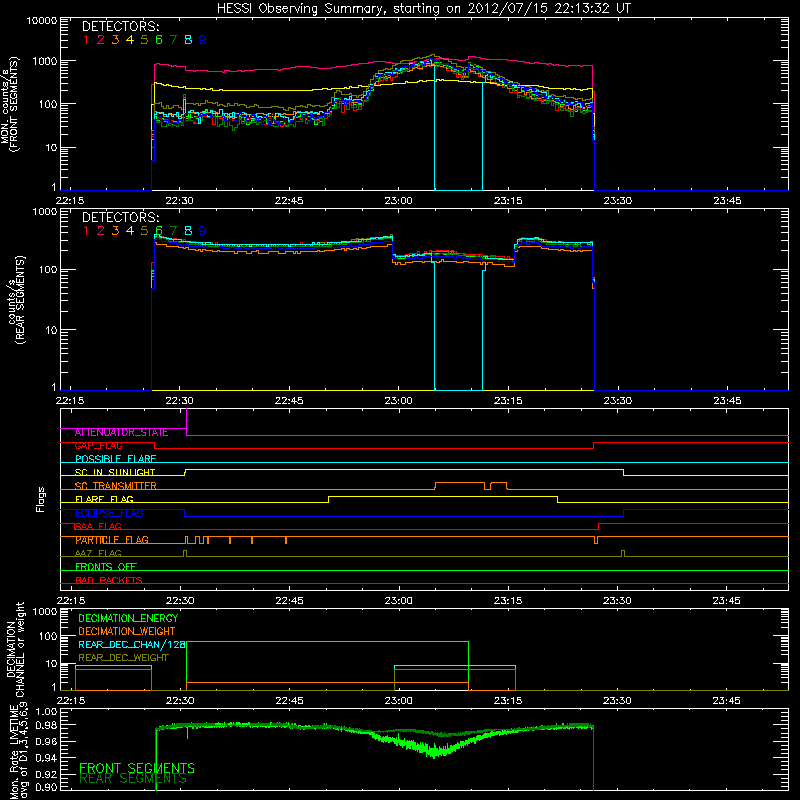Click the counts/s (REAR SEGMENTS) axis label
The width and height of the screenshot is (800, 800).
[x=15, y=300]
